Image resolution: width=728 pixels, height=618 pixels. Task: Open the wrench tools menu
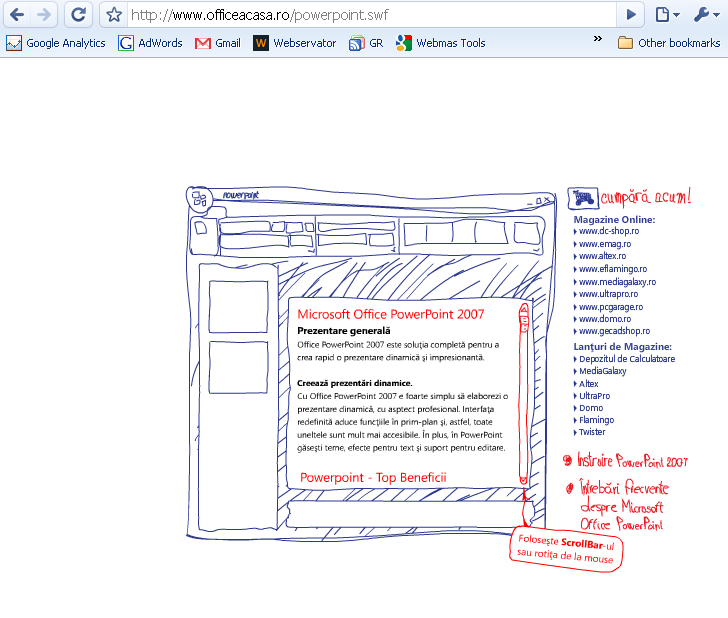tap(703, 14)
